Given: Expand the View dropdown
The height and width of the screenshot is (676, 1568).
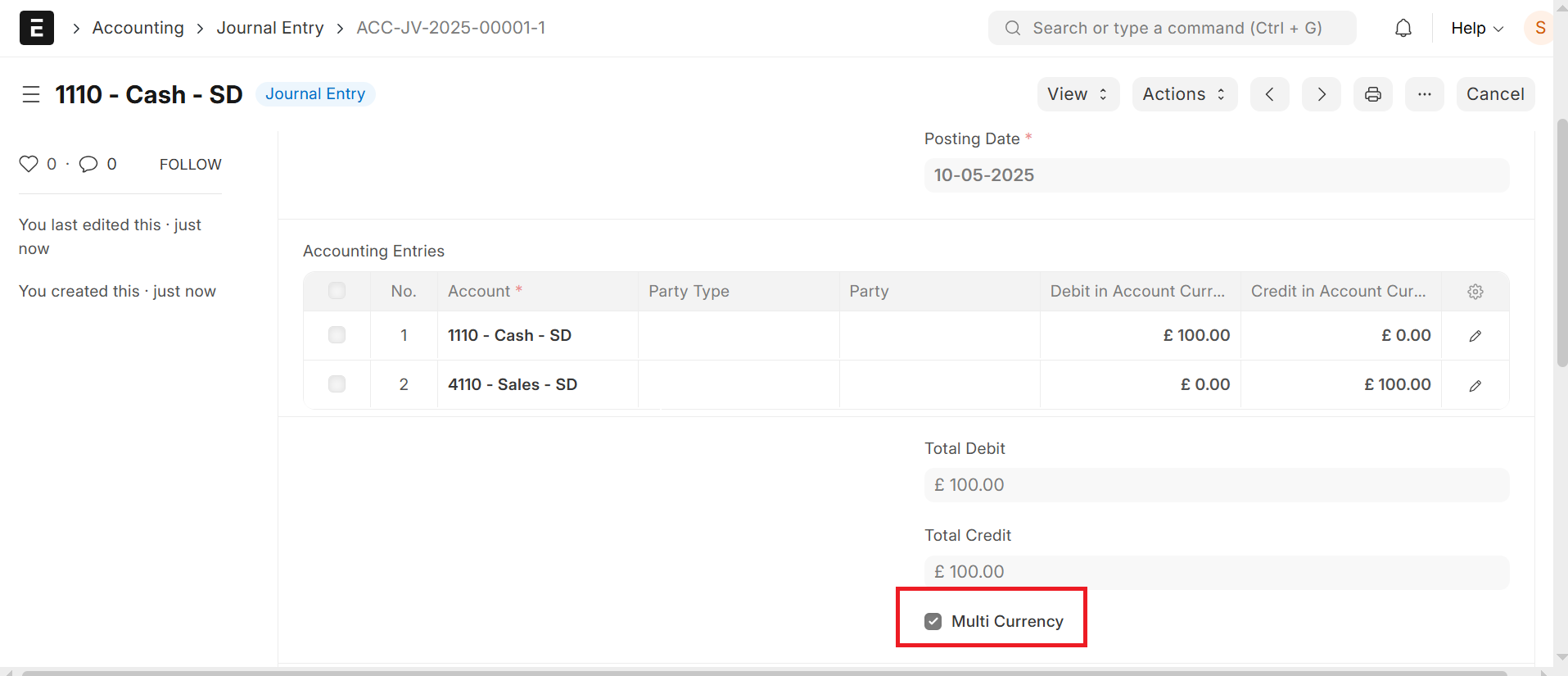Looking at the screenshot, I should [x=1078, y=94].
